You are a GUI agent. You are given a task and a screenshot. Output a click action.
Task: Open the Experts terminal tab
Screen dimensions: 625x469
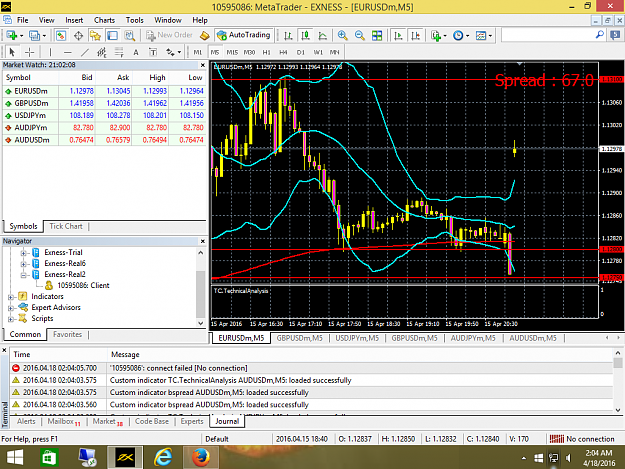[x=192, y=422]
